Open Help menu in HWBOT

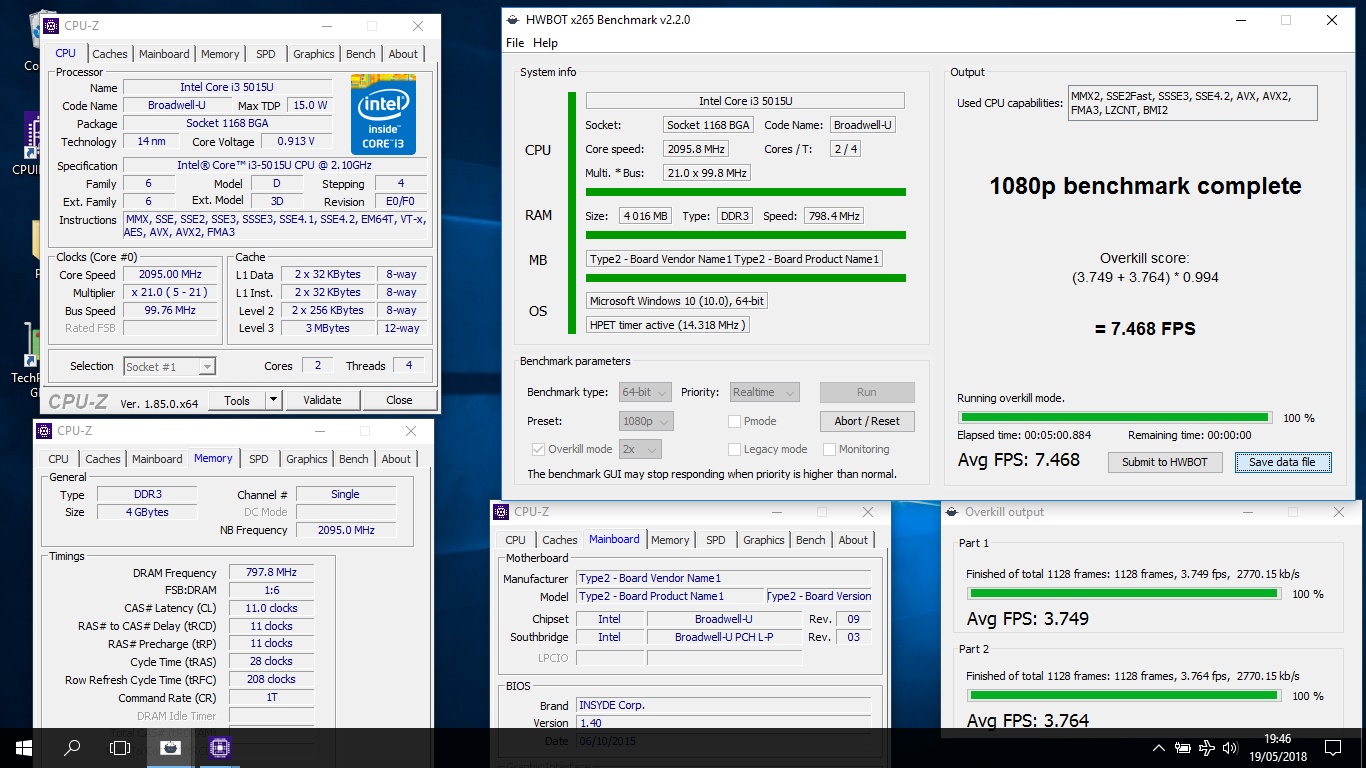(545, 43)
